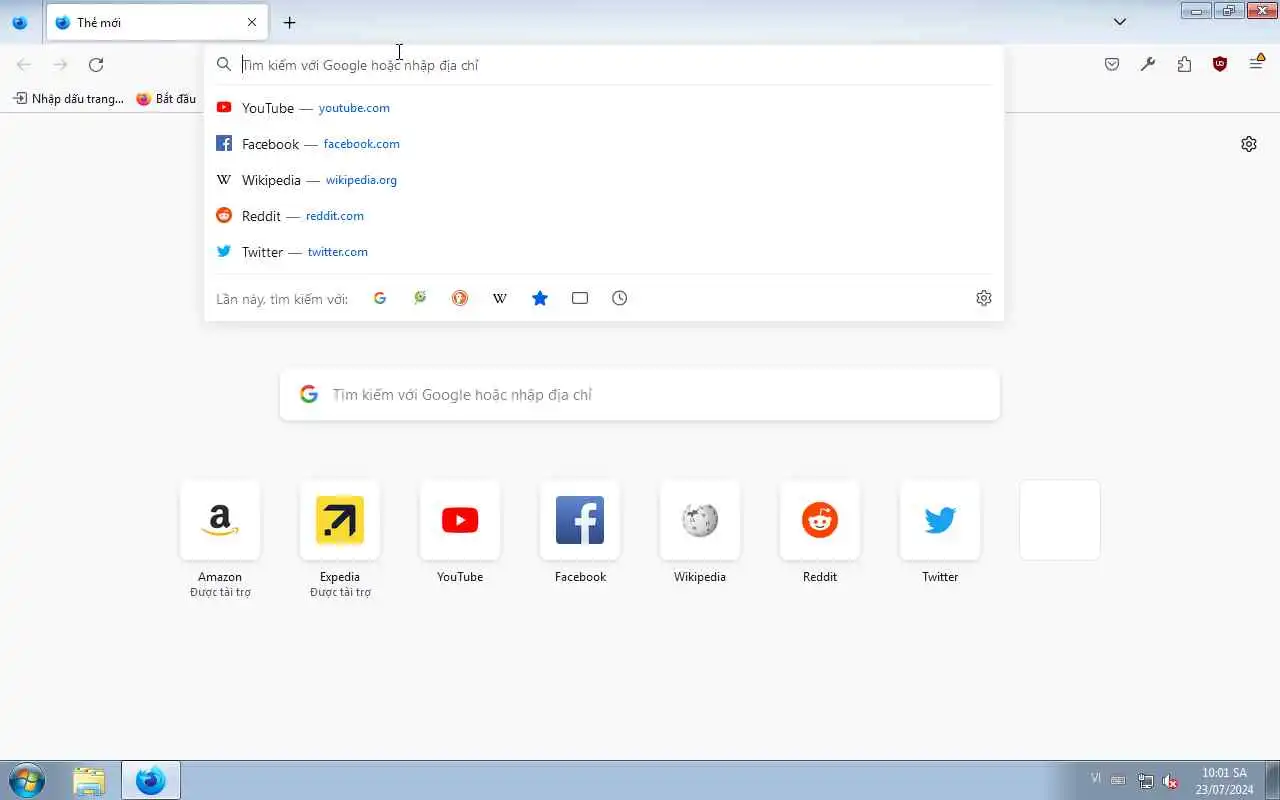This screenshot has width=1280, height=800.
Task: Select the YouTube suggestion in the dropdown
Action: (604, 108)
